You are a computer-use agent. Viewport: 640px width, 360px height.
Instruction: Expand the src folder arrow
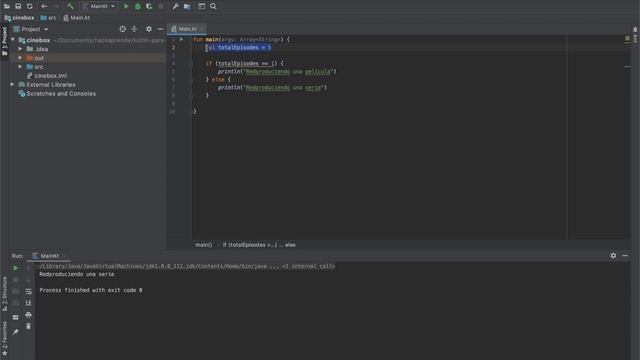click(20, 67)
